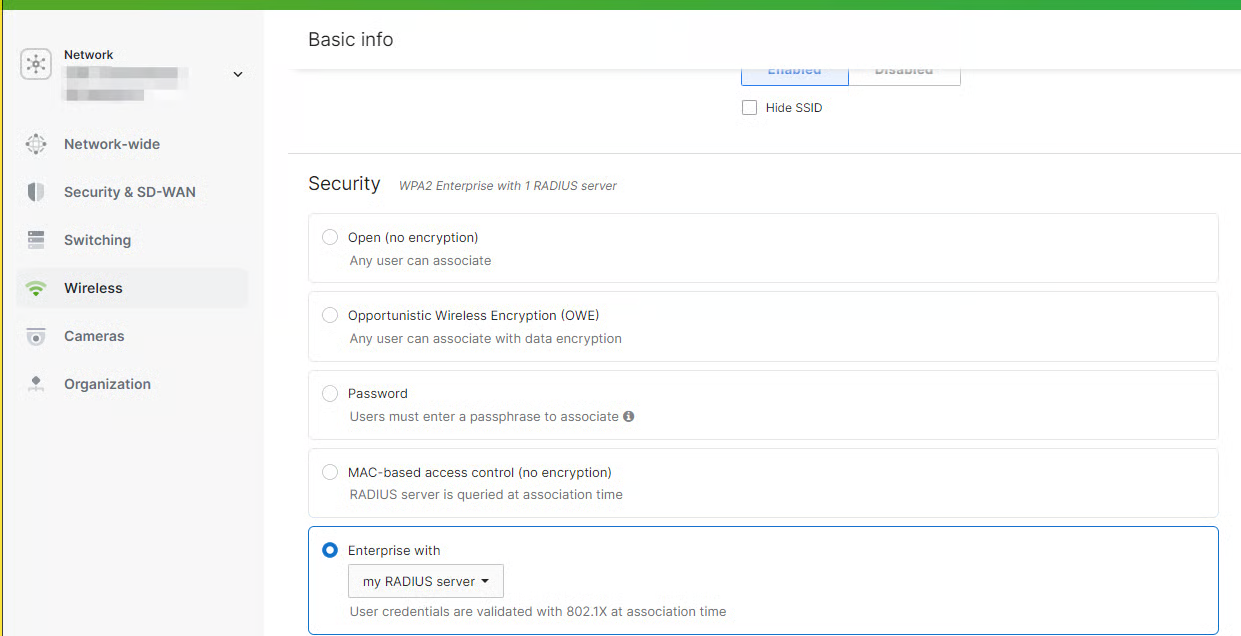Click the info icon beside passphrase text
Image resolution: width=1241 pixels, height=636 pixels.
coord(629,416)
